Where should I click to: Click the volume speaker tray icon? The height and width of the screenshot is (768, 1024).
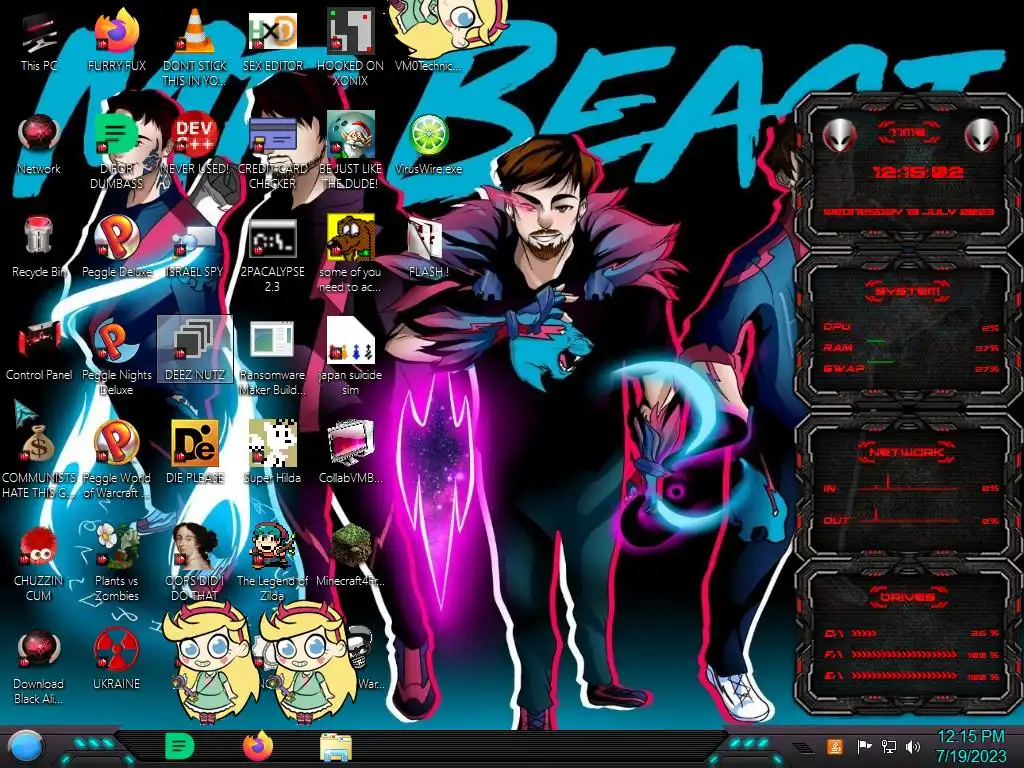tap(913, 746)
